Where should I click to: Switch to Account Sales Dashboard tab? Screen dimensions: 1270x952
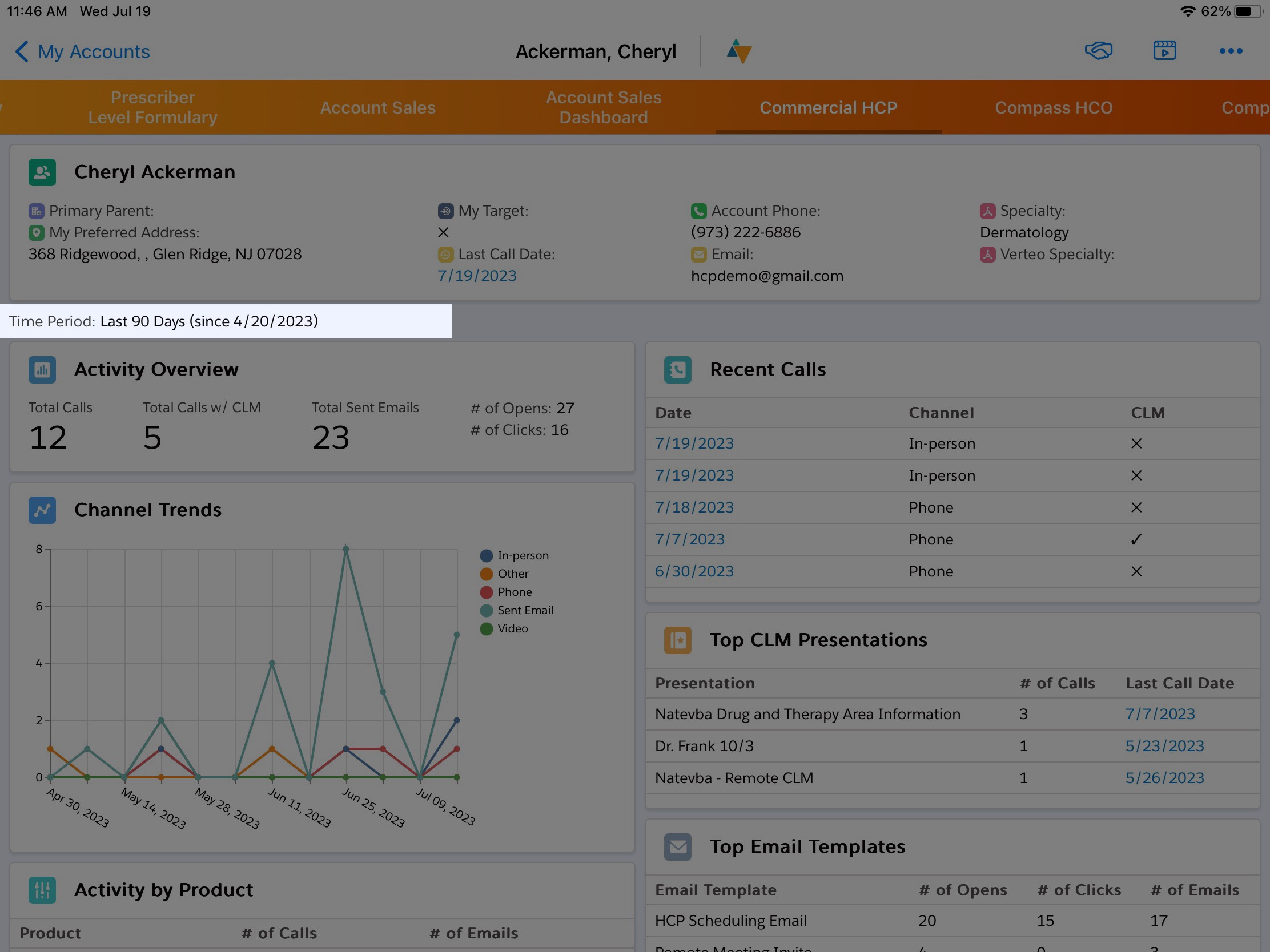point(603,107)
